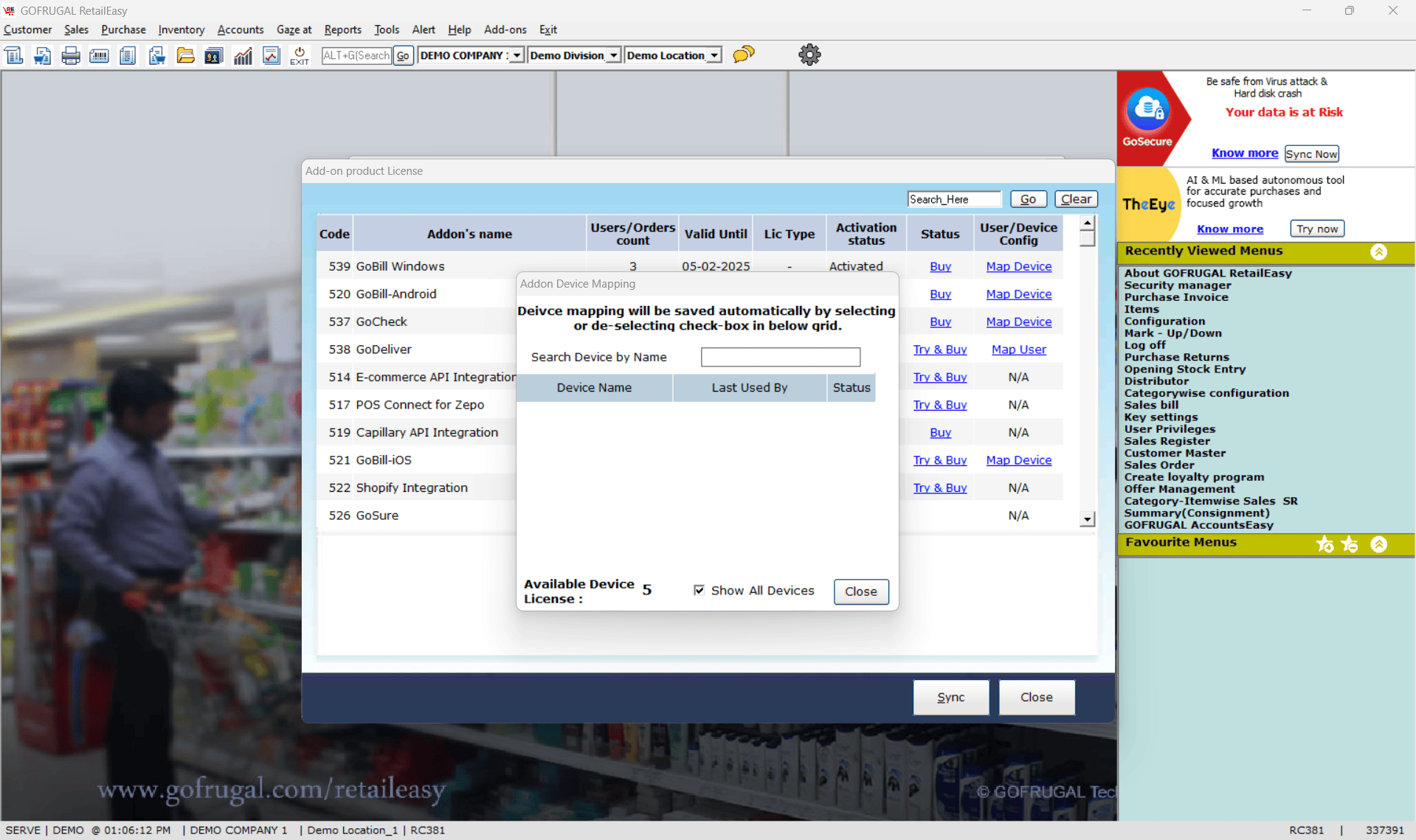Click Go next to the Search_Here field
Screen dimensions: 1416x840
tap(1028, 199)
